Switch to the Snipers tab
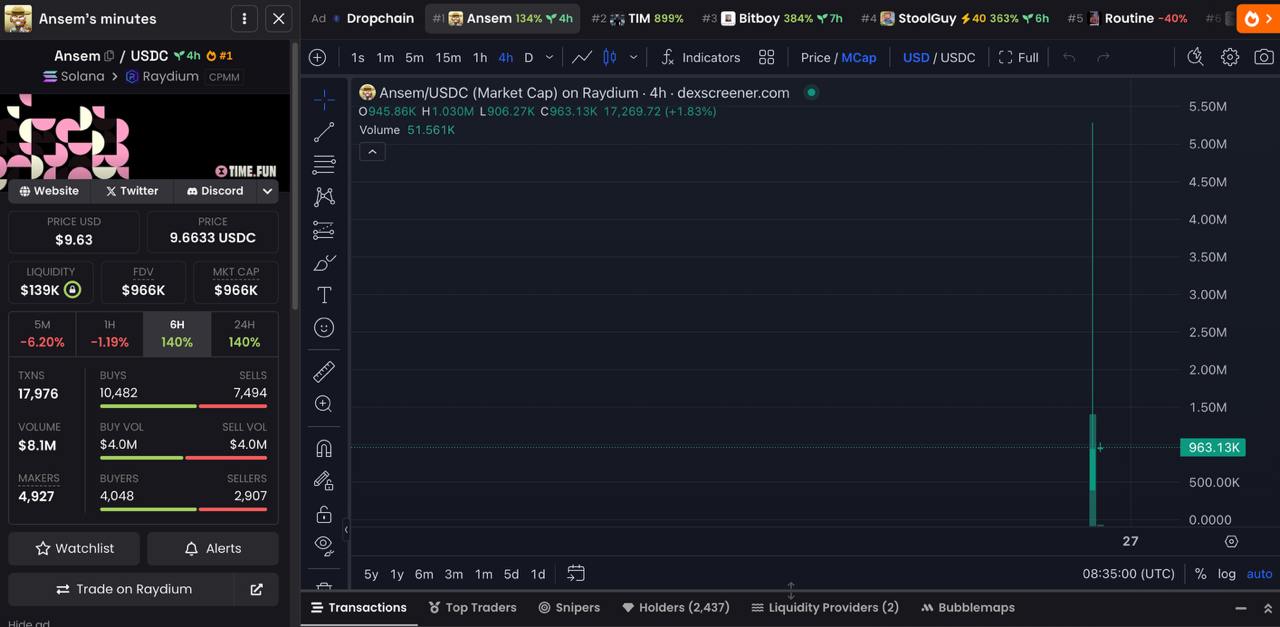 (569, 608)
